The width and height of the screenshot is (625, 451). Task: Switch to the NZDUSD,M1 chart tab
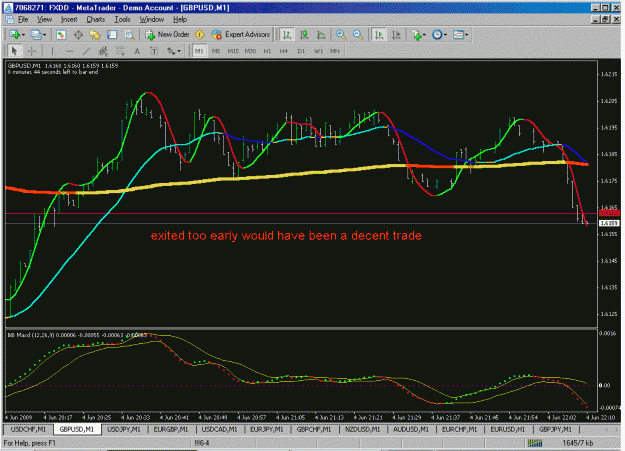point(362,429)
